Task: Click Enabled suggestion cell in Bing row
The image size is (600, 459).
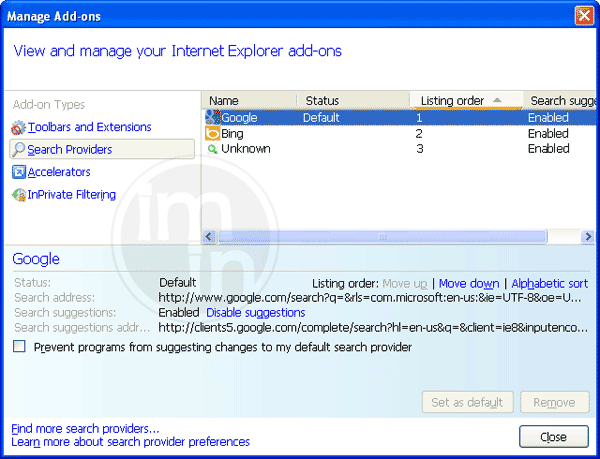Action: point(548,133)
